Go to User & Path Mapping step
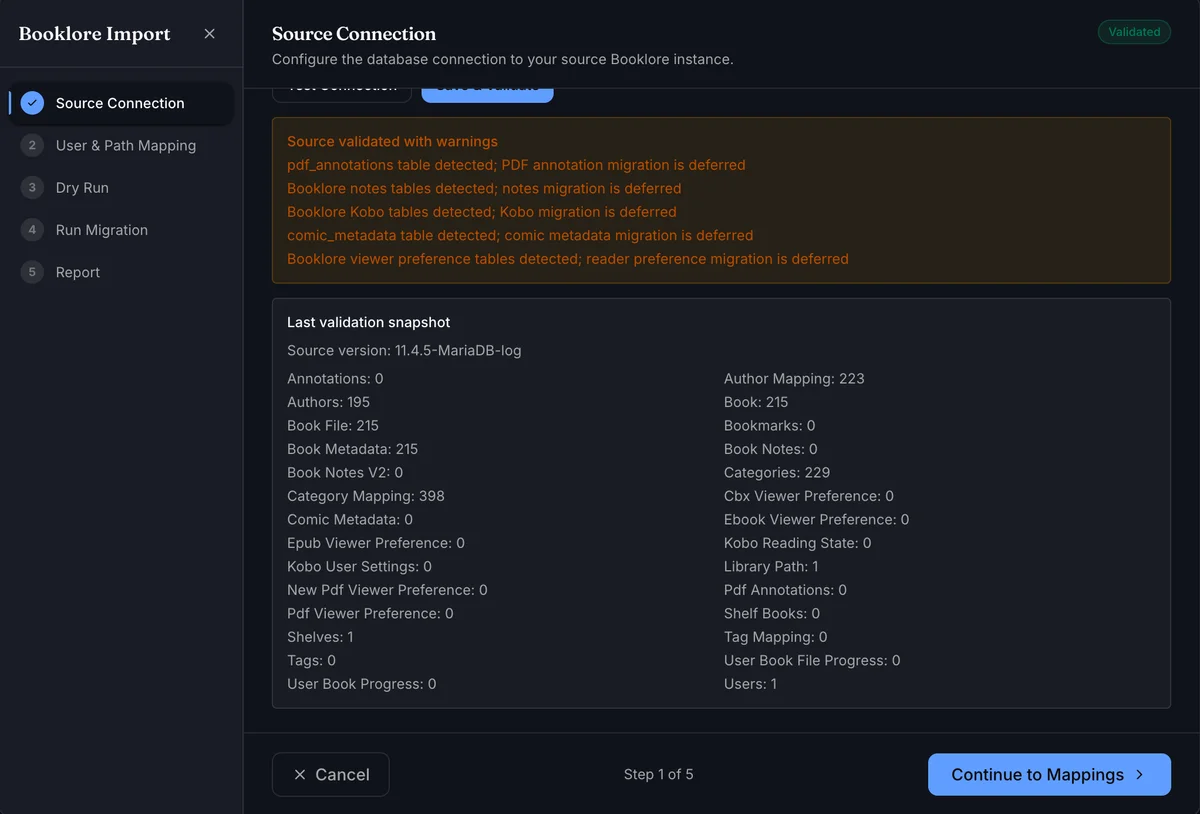This screenshot has height=814, width=1200. point(121,145)
